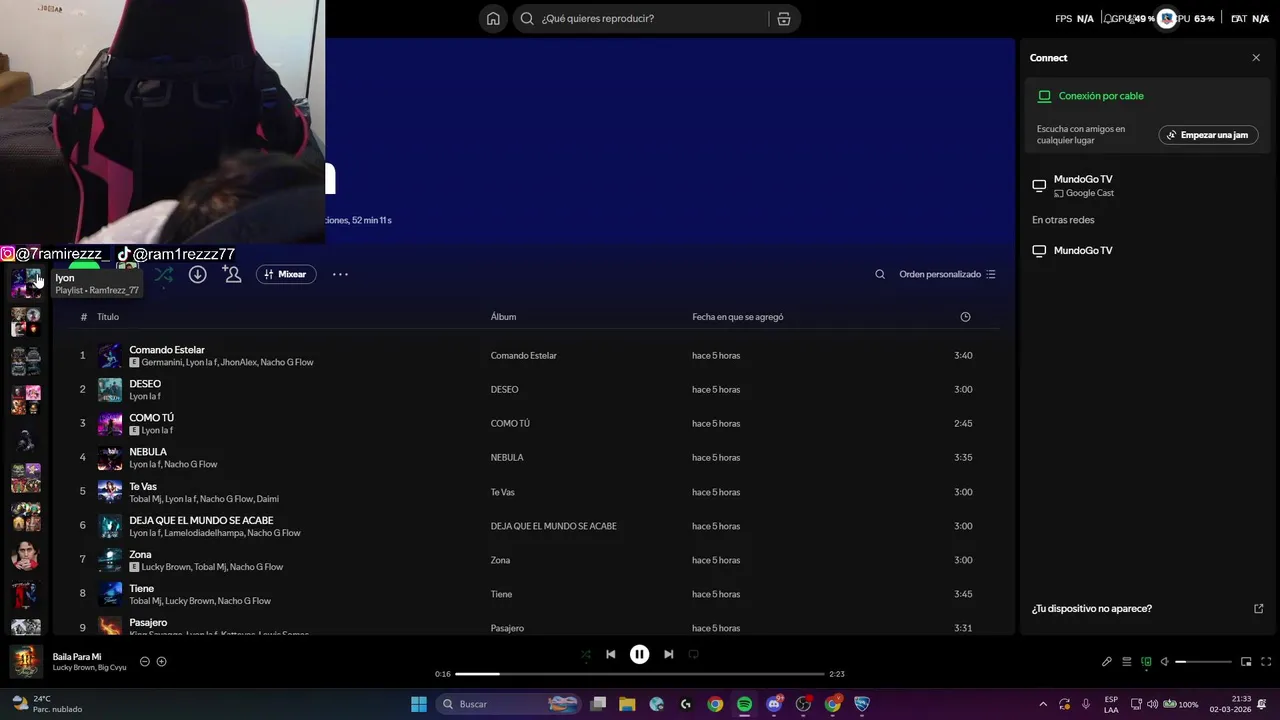The width and height of the screenshot is (1280, 720).
Task: Select the track 'Zona' title
Action: coord(140,555)
